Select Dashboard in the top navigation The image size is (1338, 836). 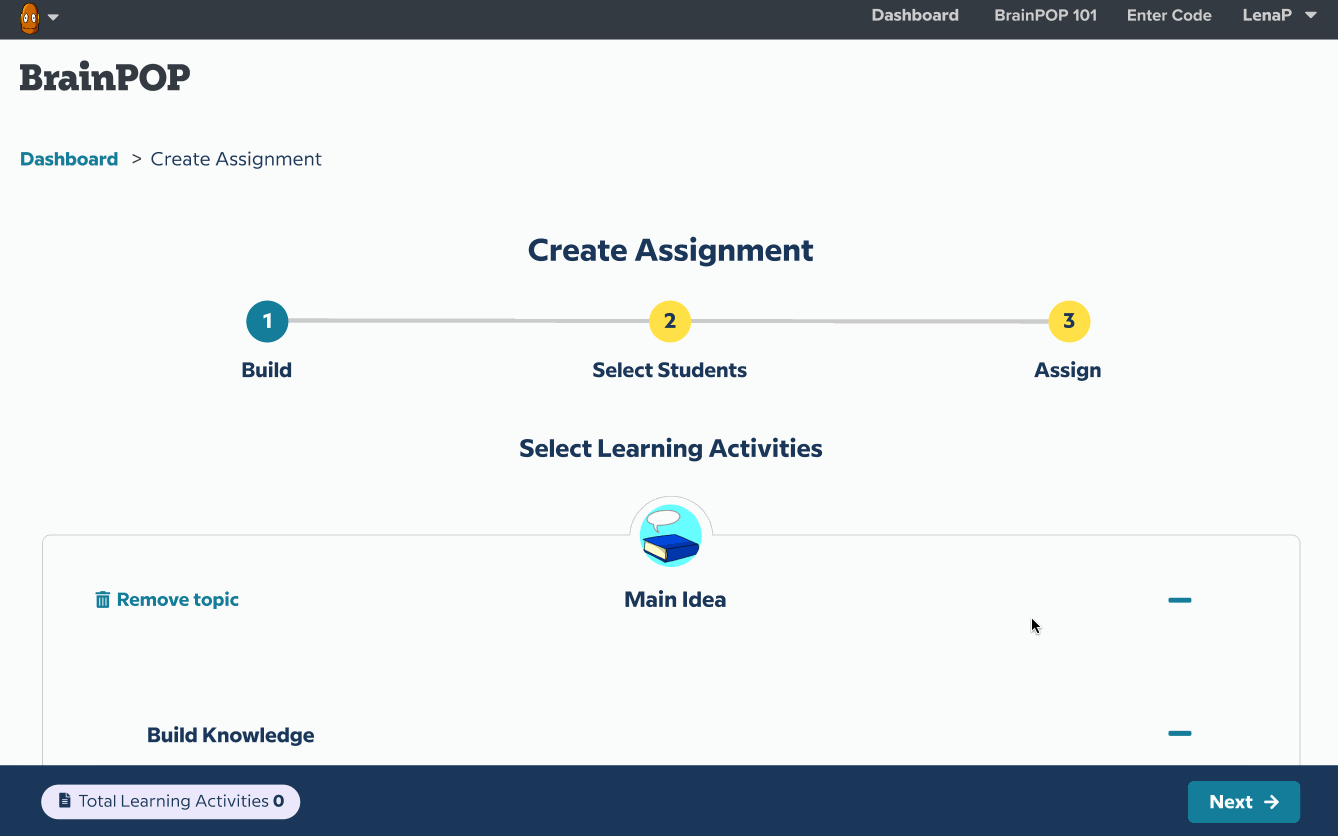914,15
